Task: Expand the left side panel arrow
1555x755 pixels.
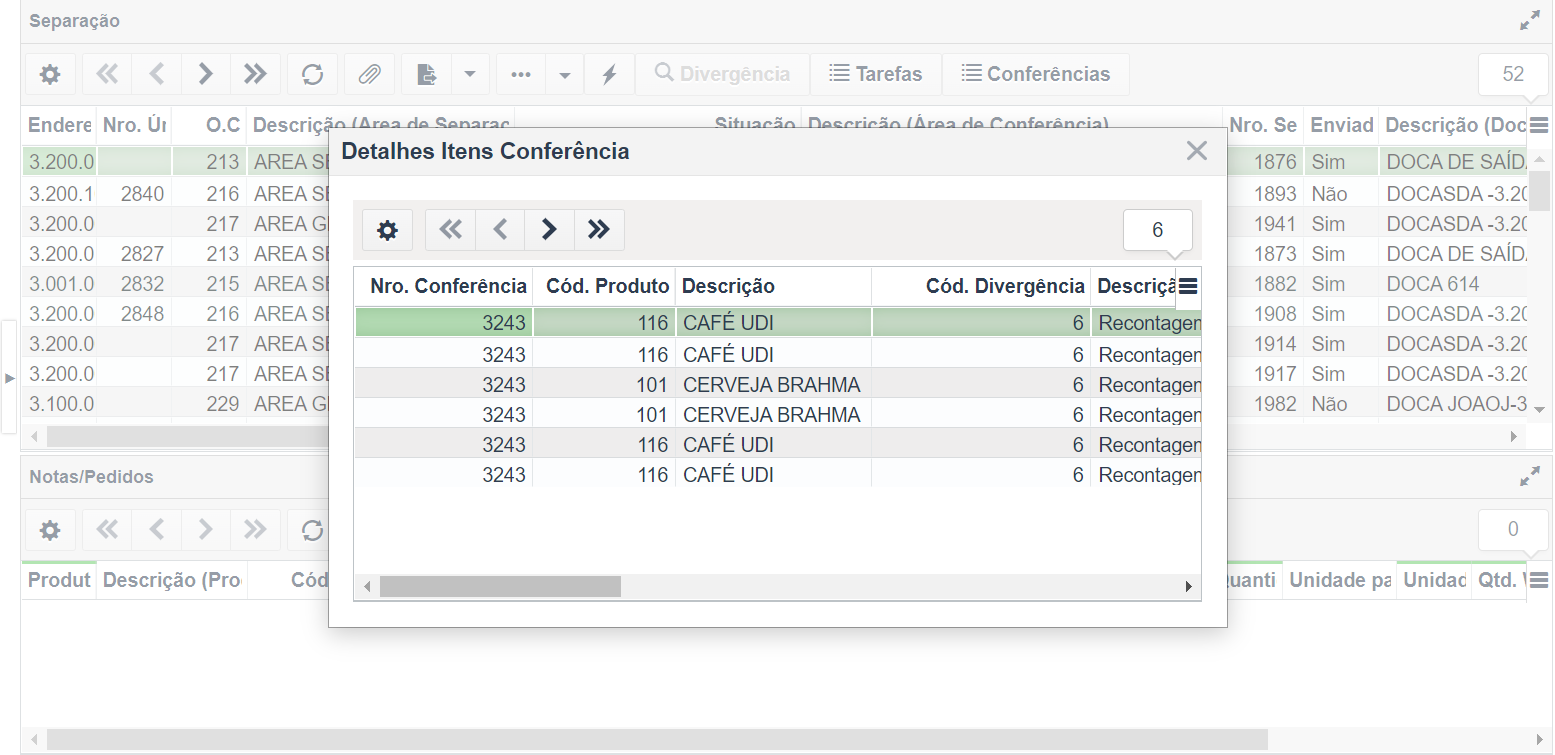Action: pyautogui.click(x=9, y=378)
